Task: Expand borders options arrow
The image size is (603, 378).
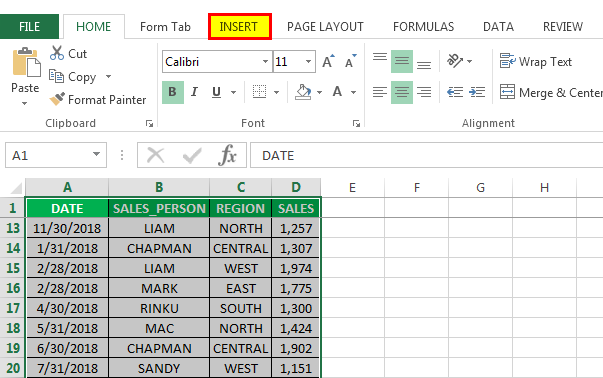Action: pyautogui.click(x=277, y=92)
